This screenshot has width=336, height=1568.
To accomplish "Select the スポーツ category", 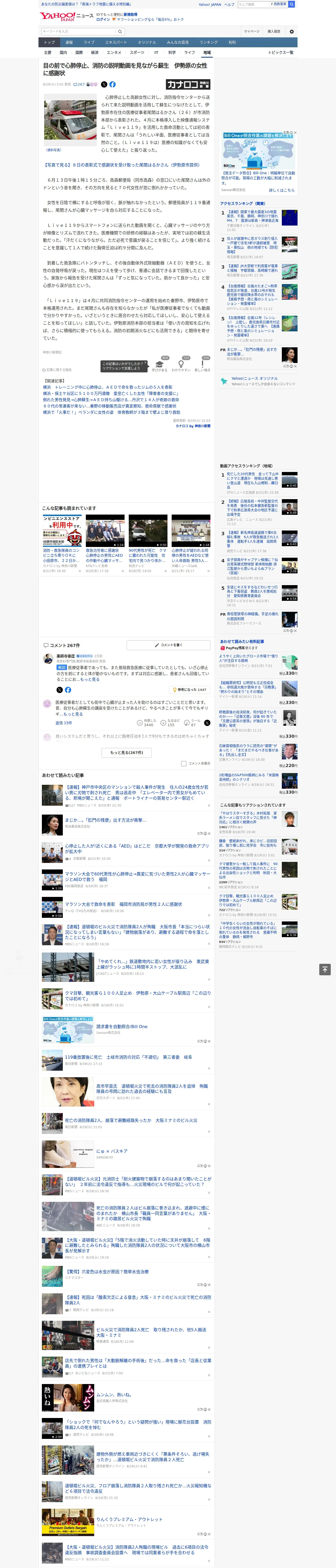I will pyautogui.click(x=137, y=52).
